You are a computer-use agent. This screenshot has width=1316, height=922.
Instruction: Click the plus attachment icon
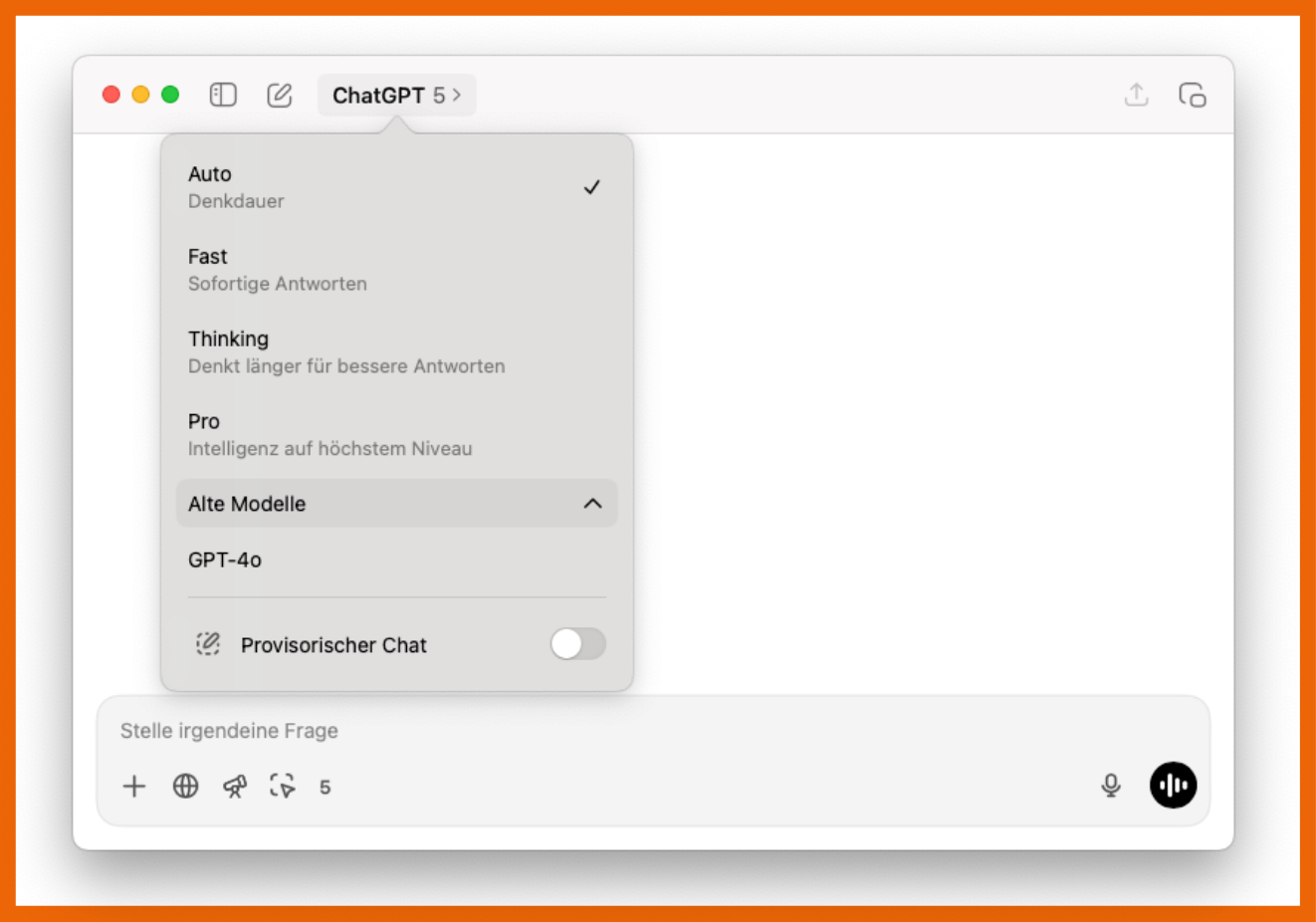[x=134, y=787]
